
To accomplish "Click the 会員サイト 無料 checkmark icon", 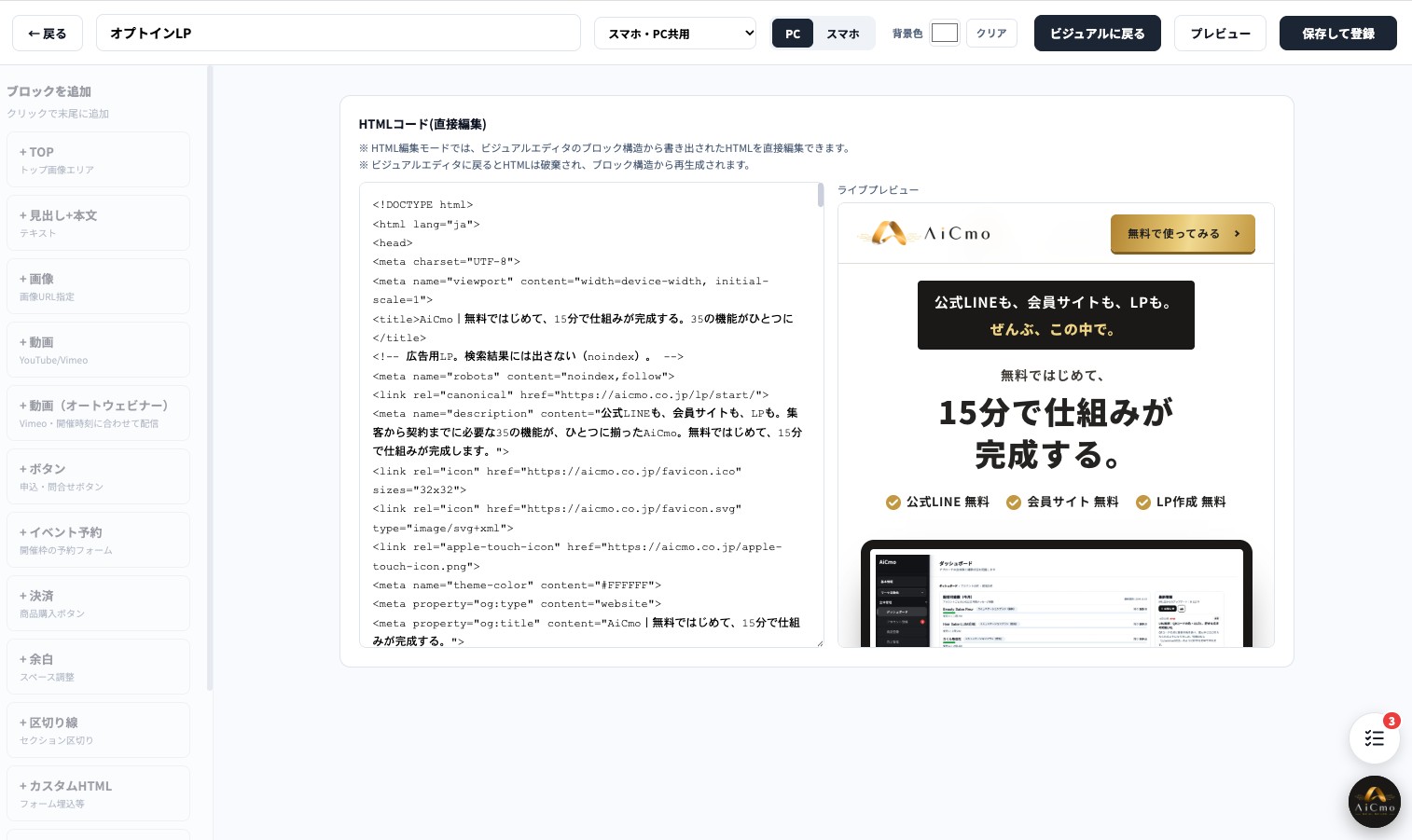I will pos(1014,503).
